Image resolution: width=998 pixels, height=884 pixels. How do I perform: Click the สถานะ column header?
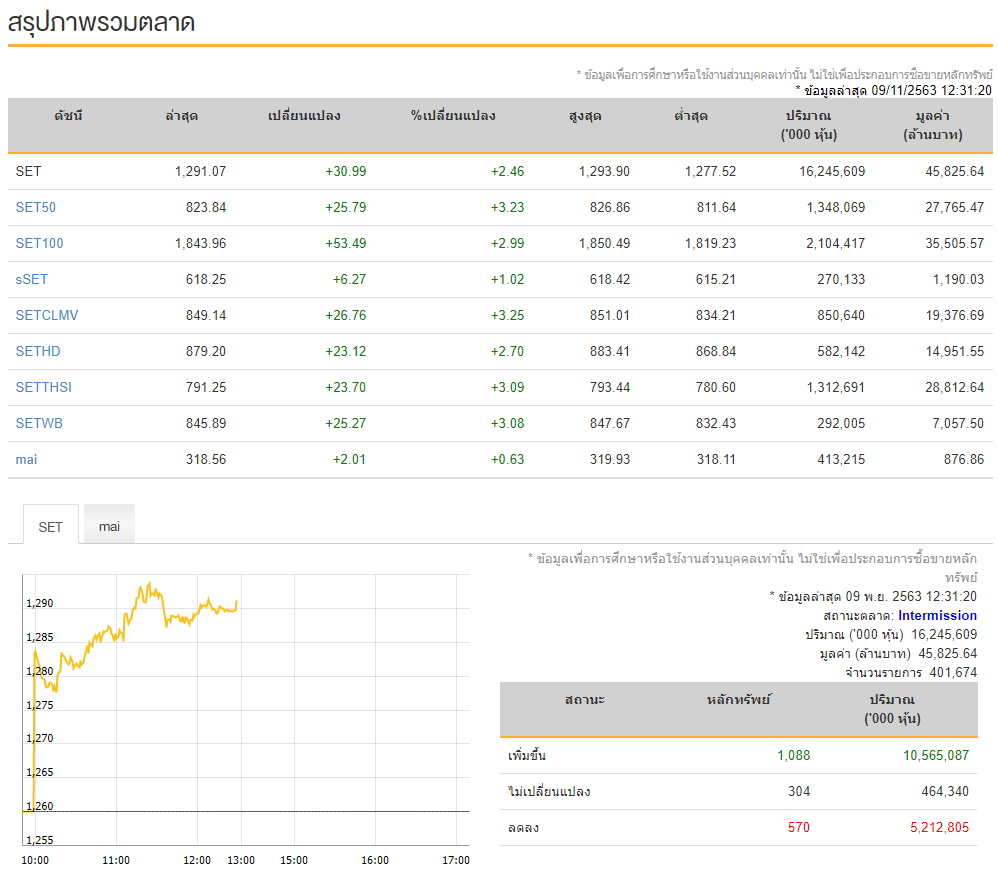pyautogui.click(x=584, y=700)
